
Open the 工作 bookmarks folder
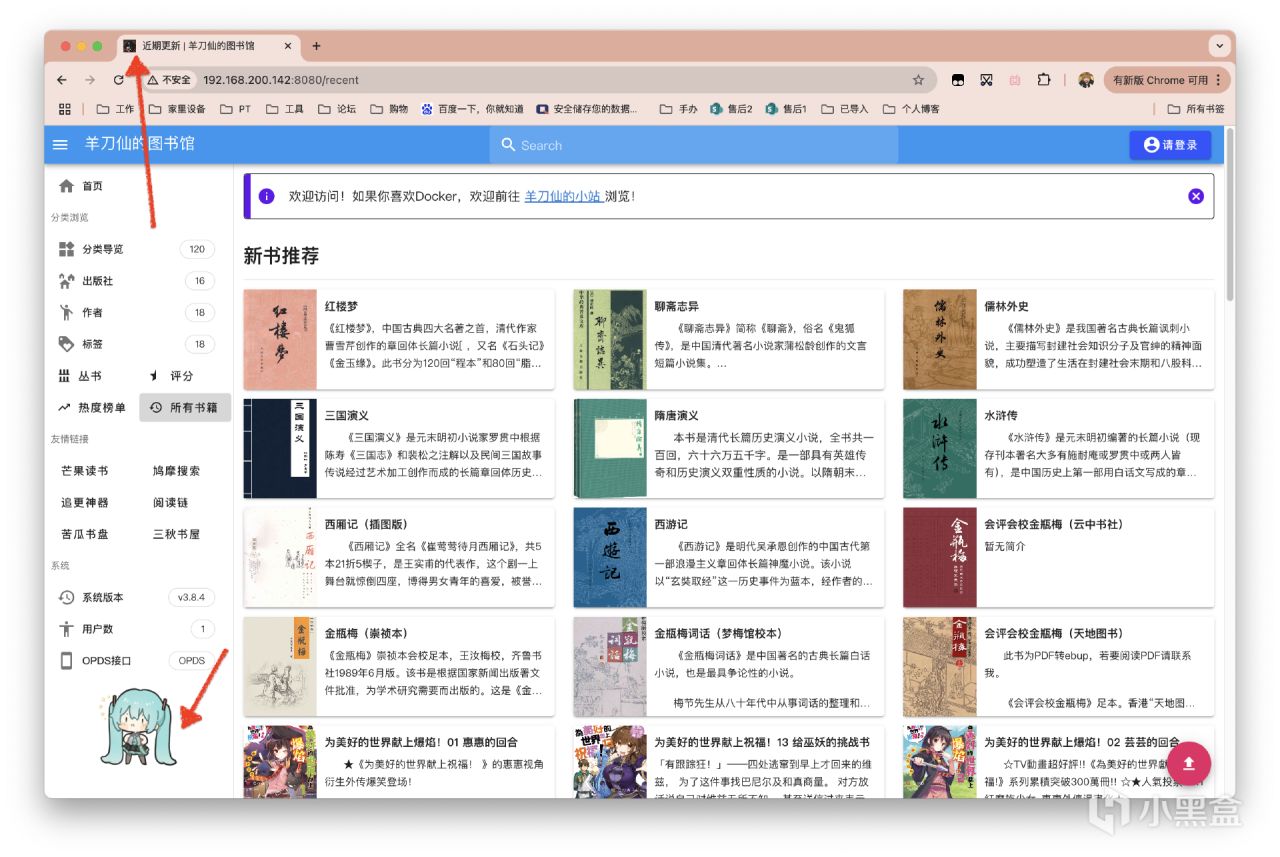point(115,109)
